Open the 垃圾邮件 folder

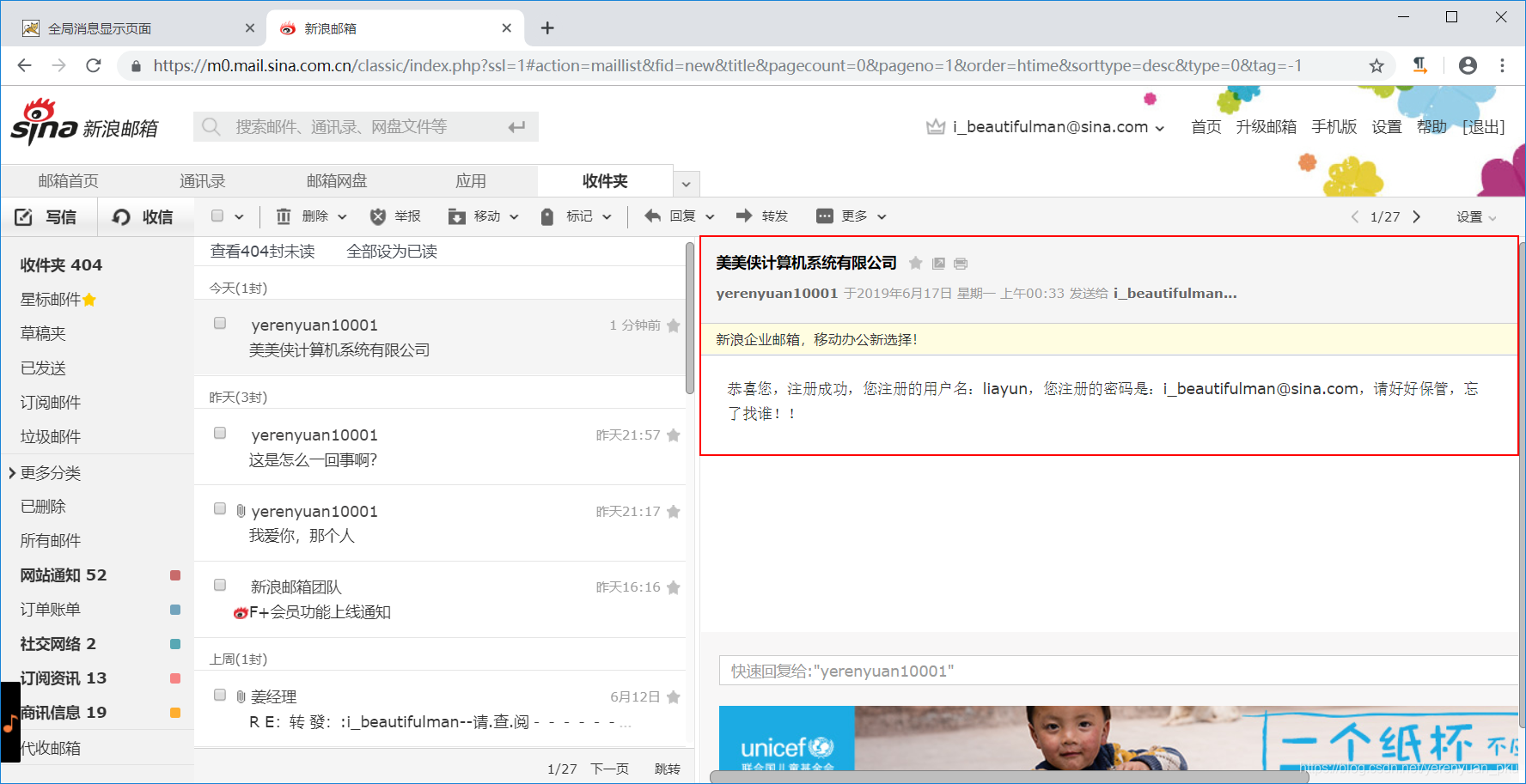click(51, 437)
